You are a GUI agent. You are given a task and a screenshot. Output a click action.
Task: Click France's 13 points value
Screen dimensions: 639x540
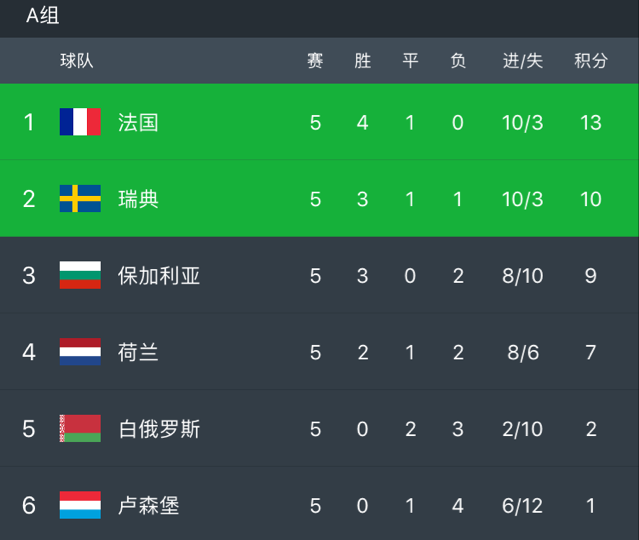pos(591,122)
